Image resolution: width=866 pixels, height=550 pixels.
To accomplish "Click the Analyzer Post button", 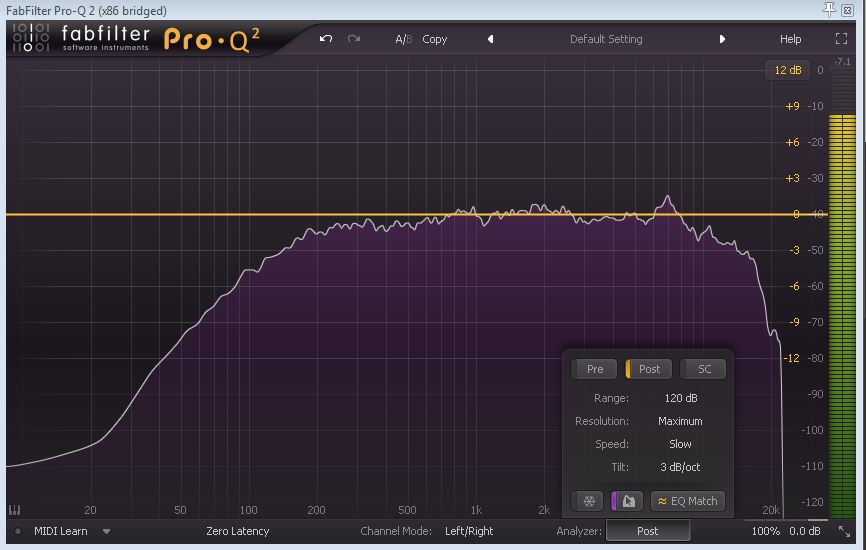I will tap(647, 531).
